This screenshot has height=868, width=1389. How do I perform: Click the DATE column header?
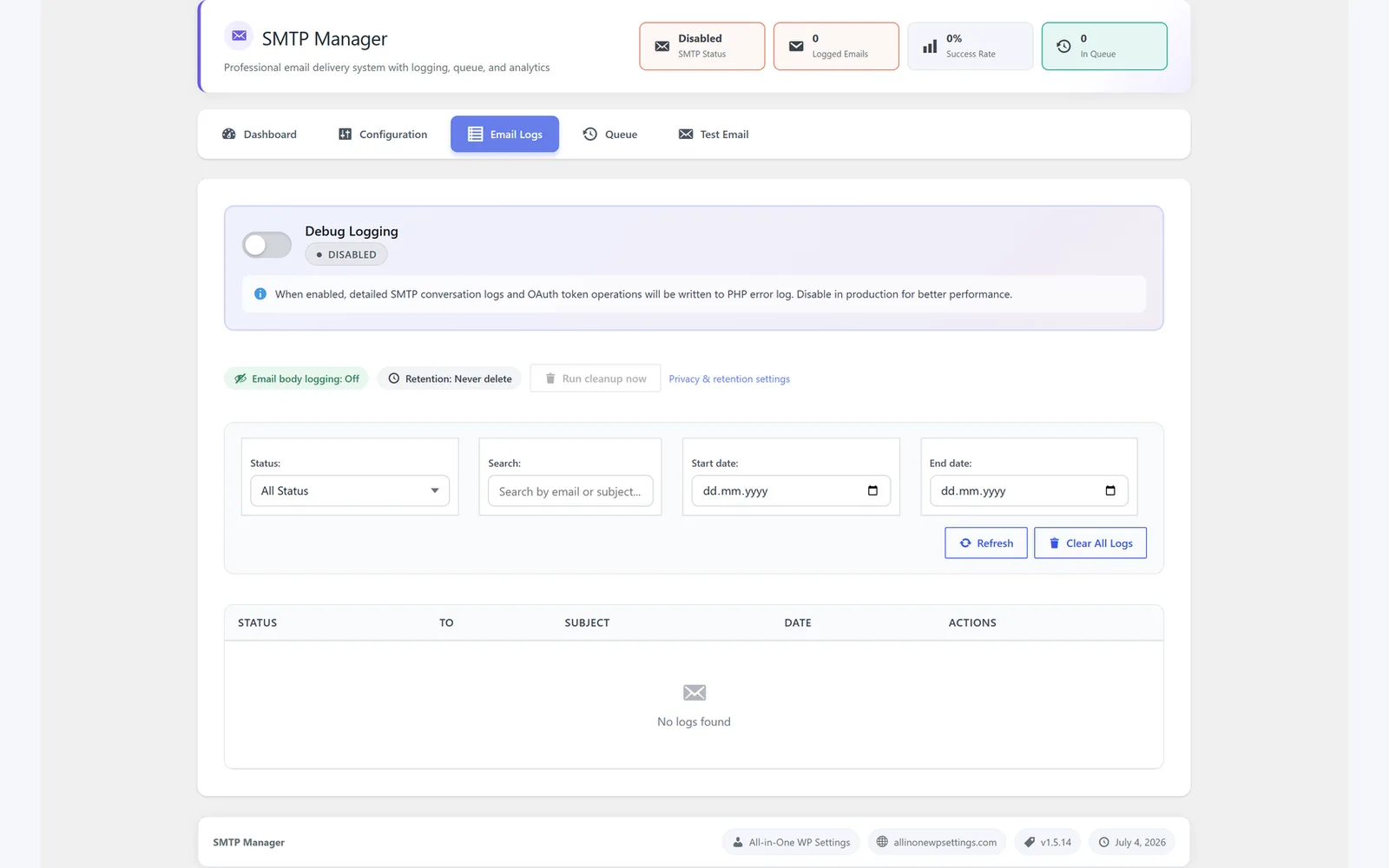(x=798, y=623)
